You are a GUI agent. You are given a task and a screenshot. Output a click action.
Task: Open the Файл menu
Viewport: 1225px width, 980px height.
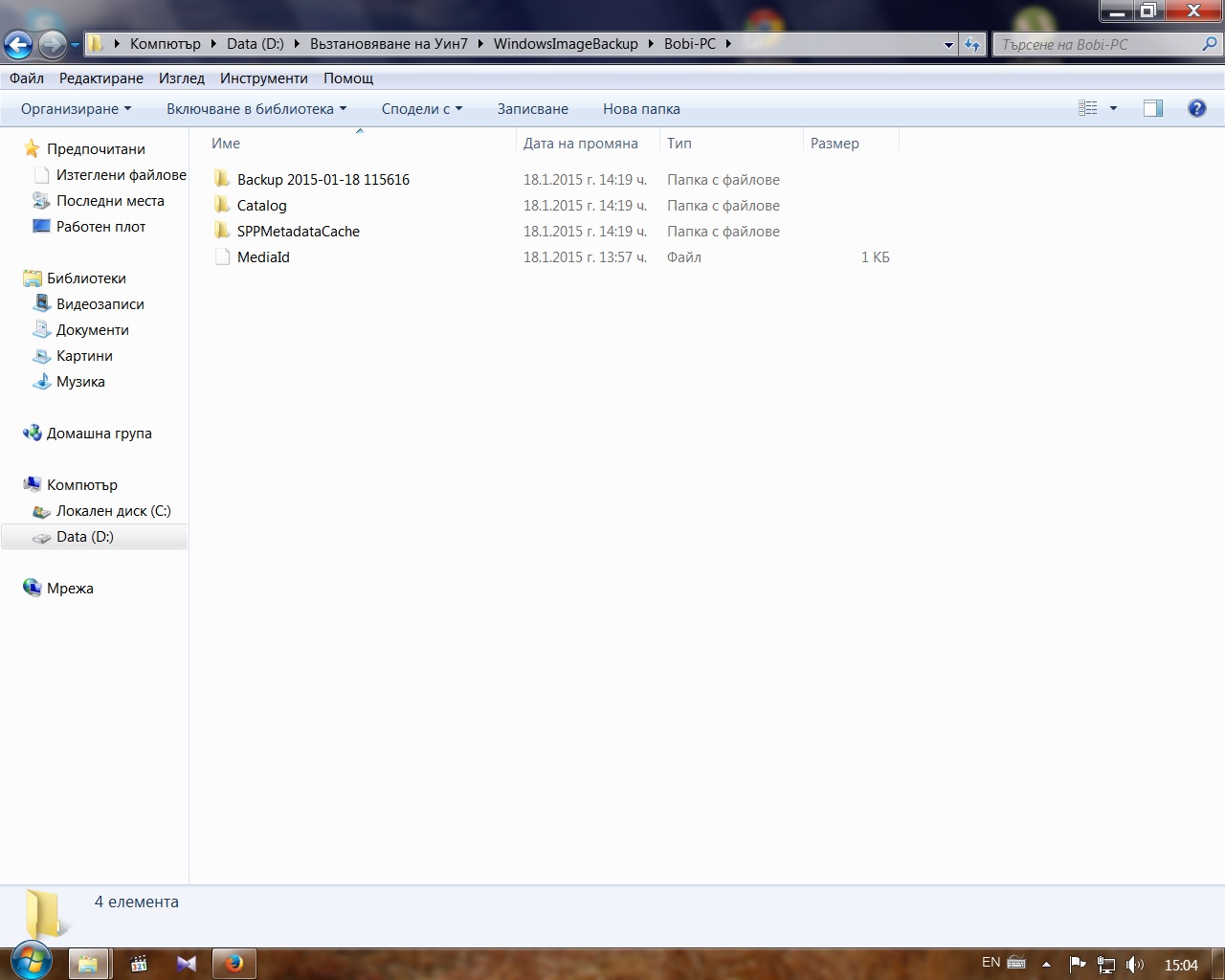[x=27, y=78]
